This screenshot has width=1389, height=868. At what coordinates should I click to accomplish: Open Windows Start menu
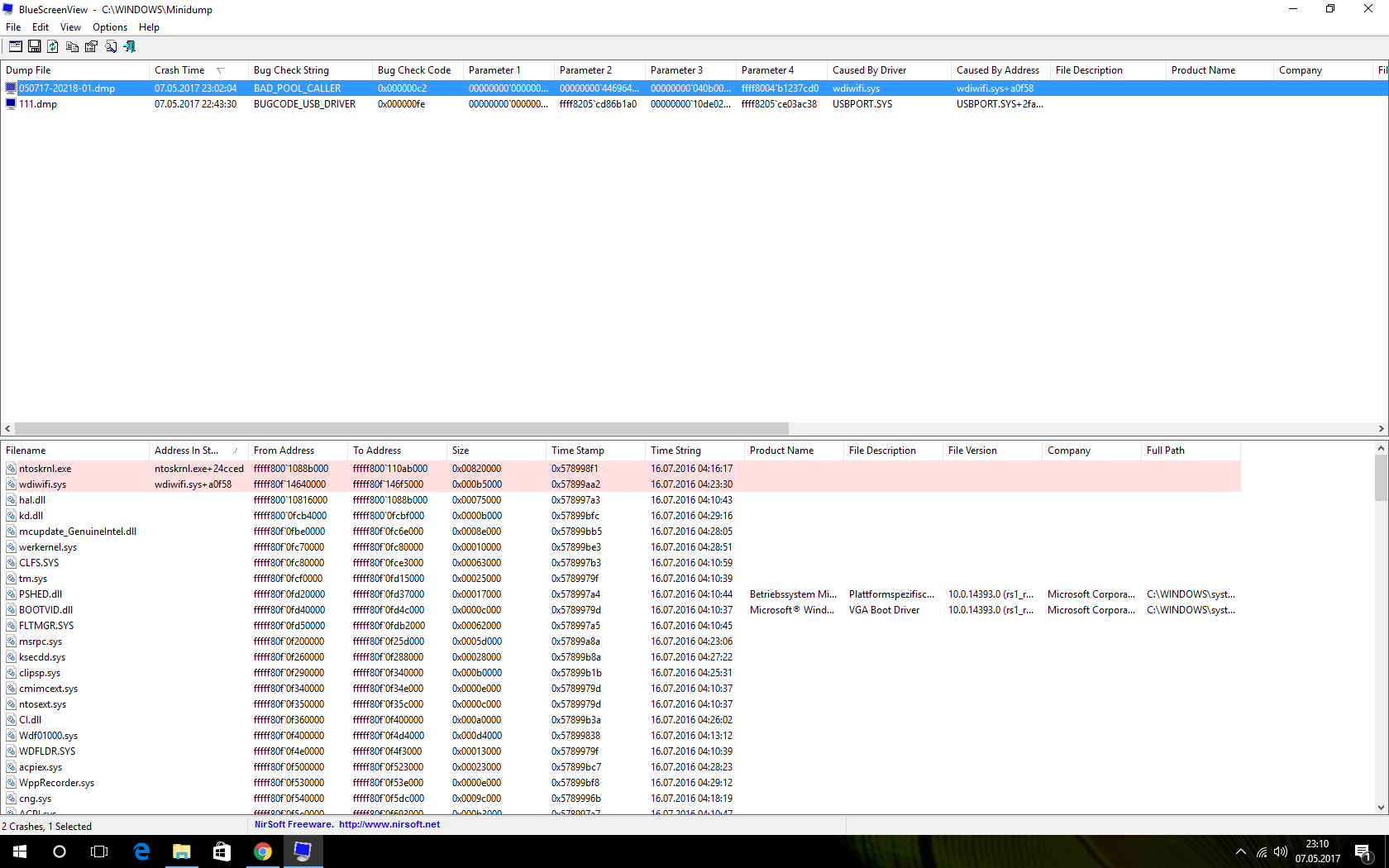[20, 851]
